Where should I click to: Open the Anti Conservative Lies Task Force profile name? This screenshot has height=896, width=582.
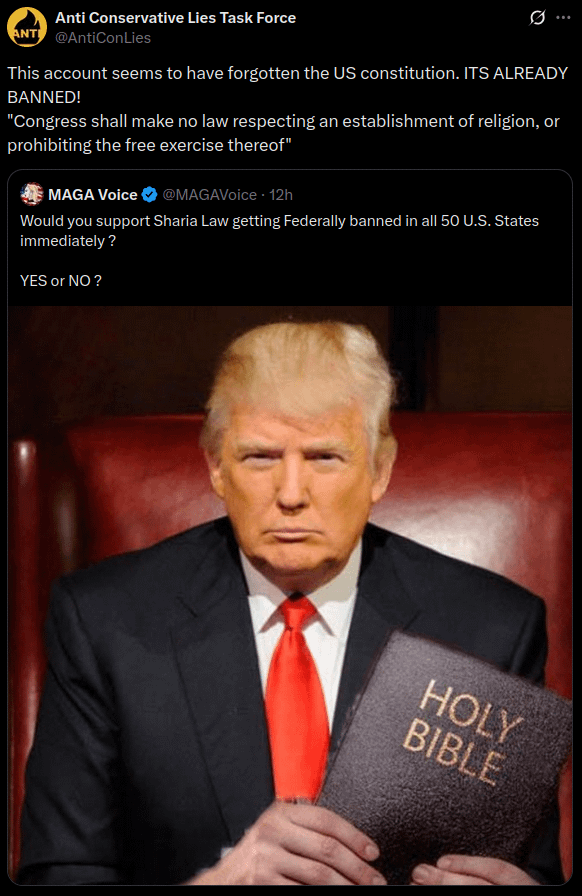click(176, 18)
